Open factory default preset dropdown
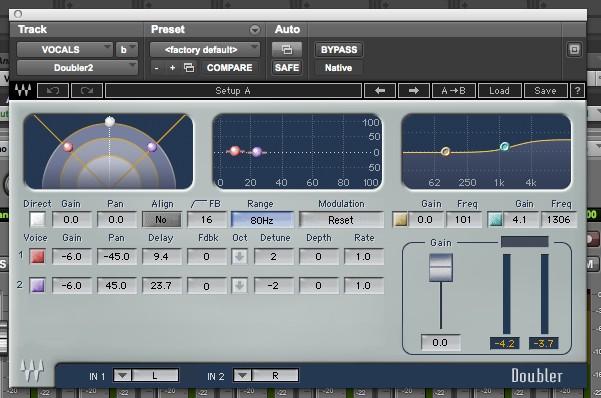Screen dimensions: 601x398 tap(205, 50)
